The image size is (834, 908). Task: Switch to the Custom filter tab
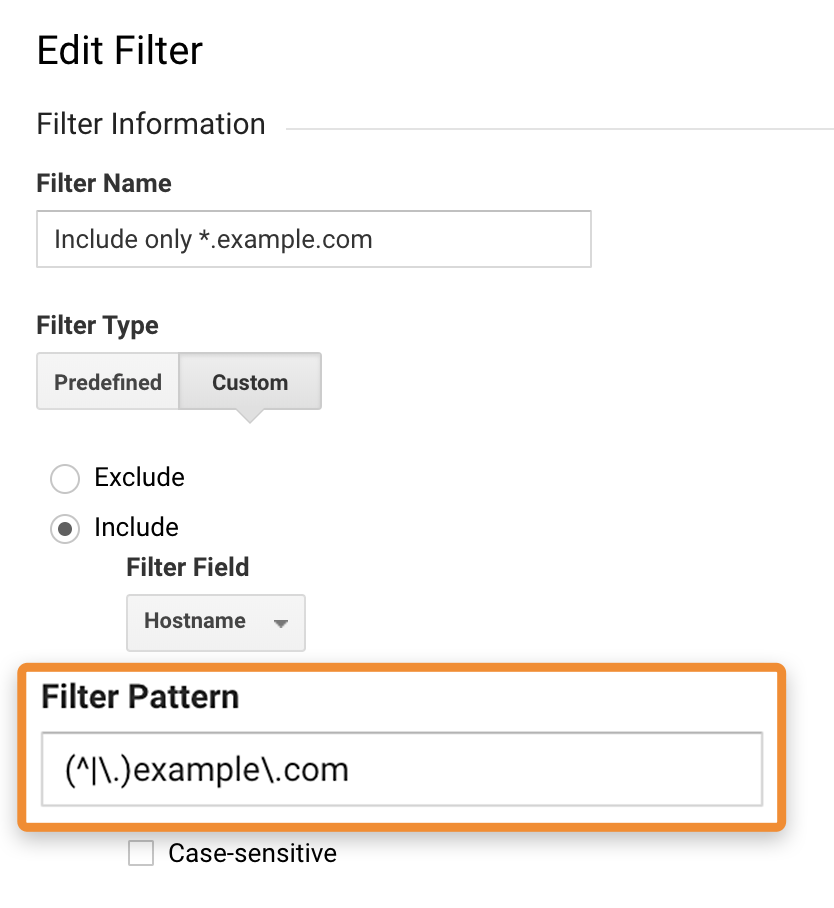pos(249,382)
